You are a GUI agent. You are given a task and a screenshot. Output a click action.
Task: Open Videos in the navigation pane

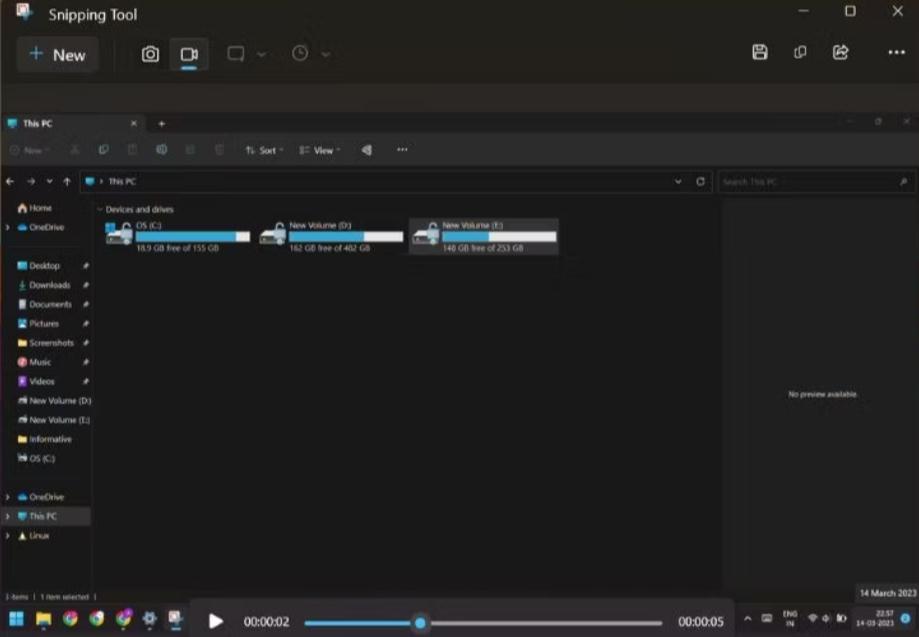[36, 381]
